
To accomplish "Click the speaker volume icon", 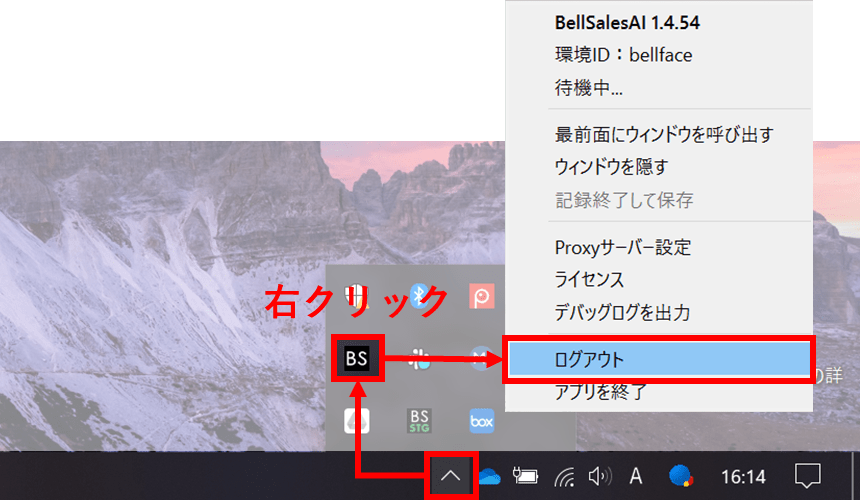I will point(600,476).
